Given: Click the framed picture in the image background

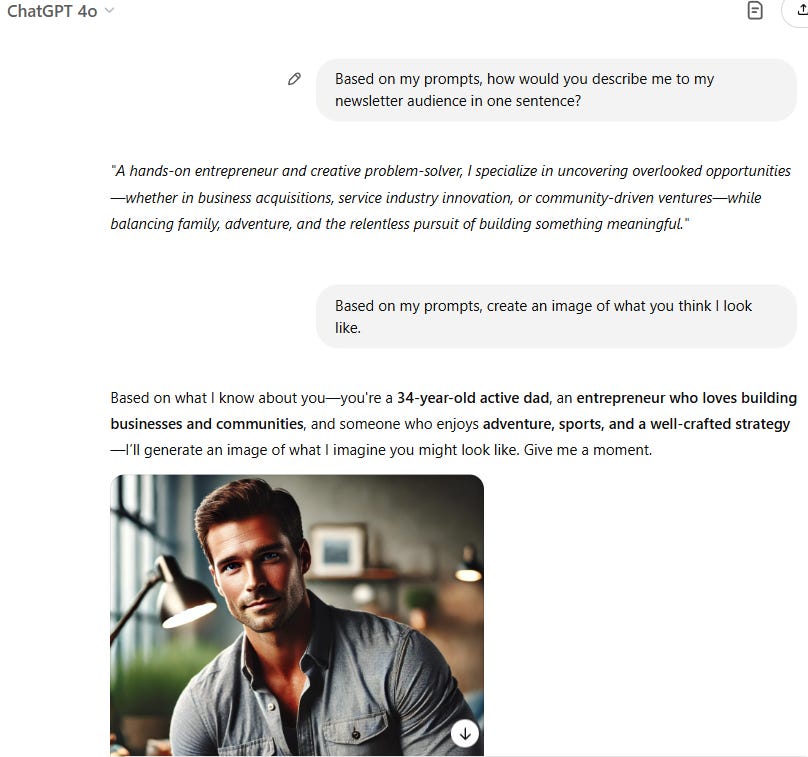Looking at the screenshot, I should point(338,550).
